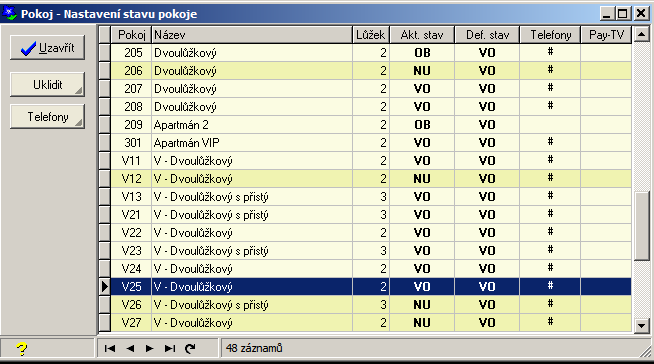
Task: Go to previous record arrow icon
Action: 130,348
